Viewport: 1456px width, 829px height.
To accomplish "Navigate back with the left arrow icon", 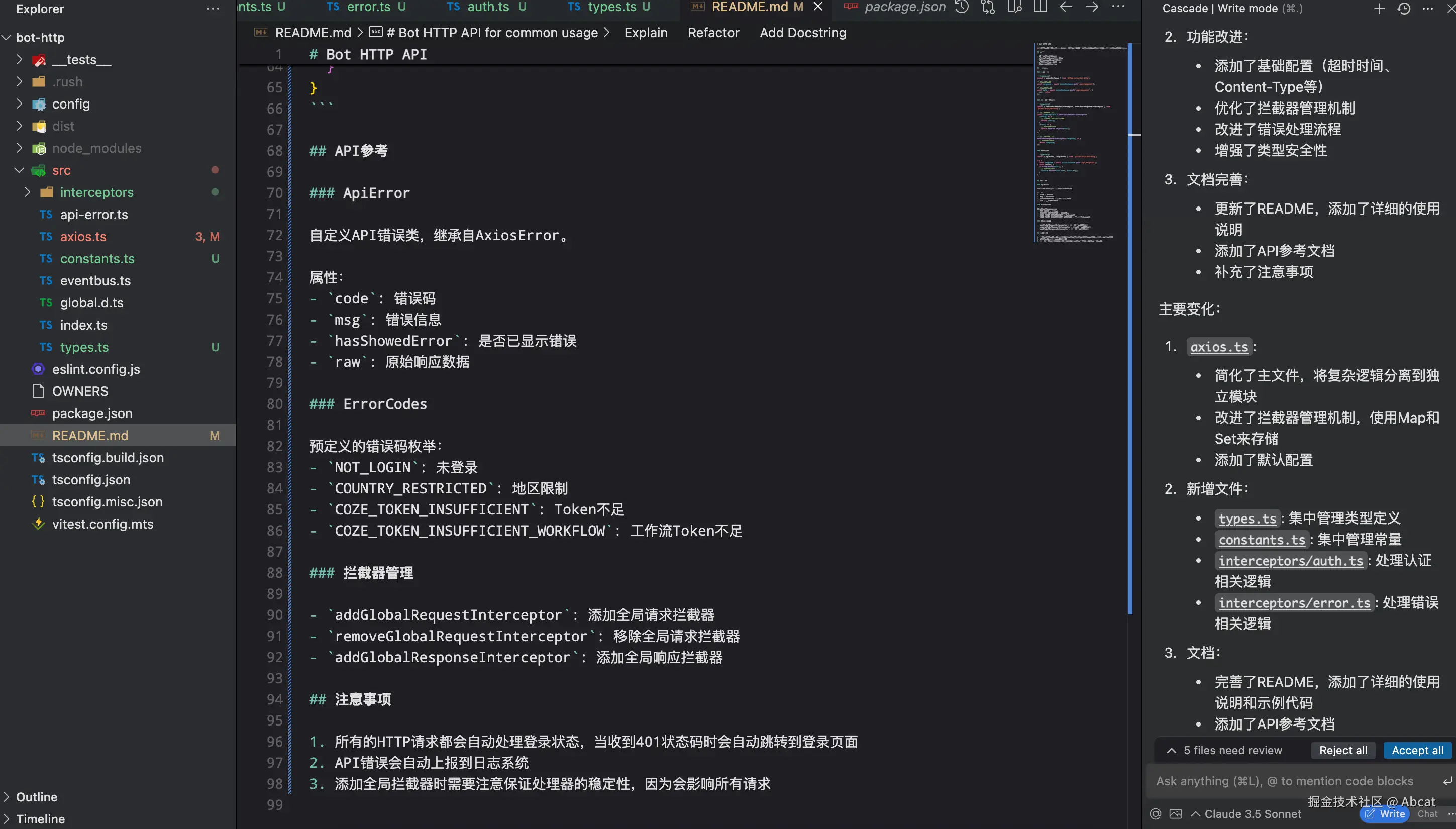I will (1066, 7).
